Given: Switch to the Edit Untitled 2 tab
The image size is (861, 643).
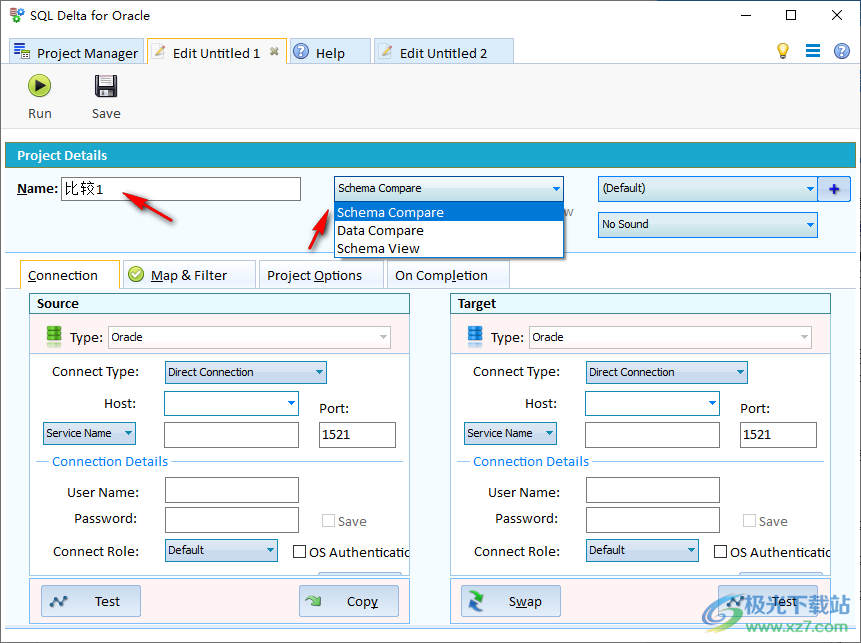Looking at the screenshot, I should 444,53.
